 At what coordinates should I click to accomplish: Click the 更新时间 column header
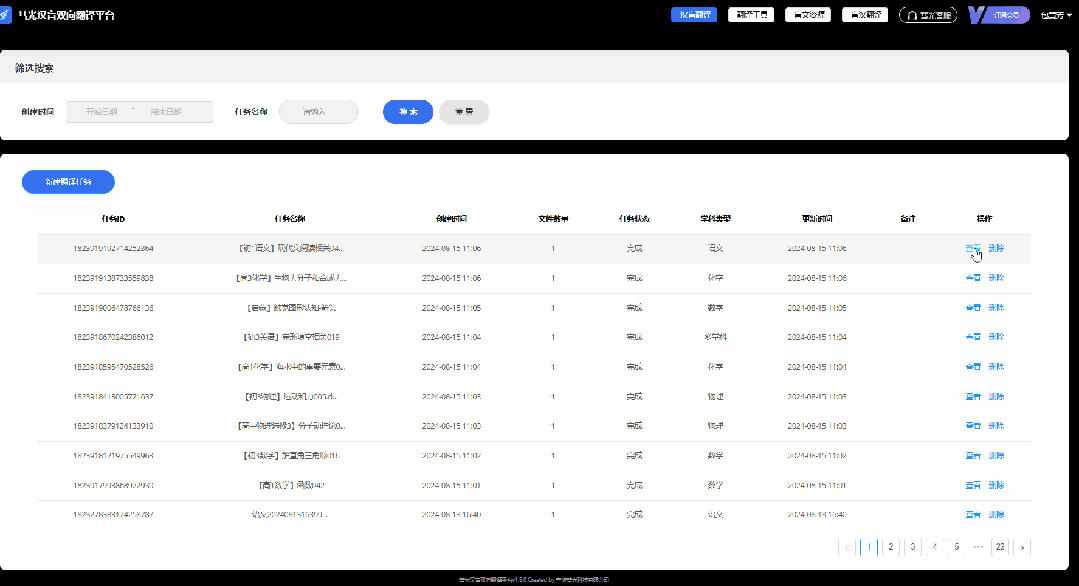(817, 219)
